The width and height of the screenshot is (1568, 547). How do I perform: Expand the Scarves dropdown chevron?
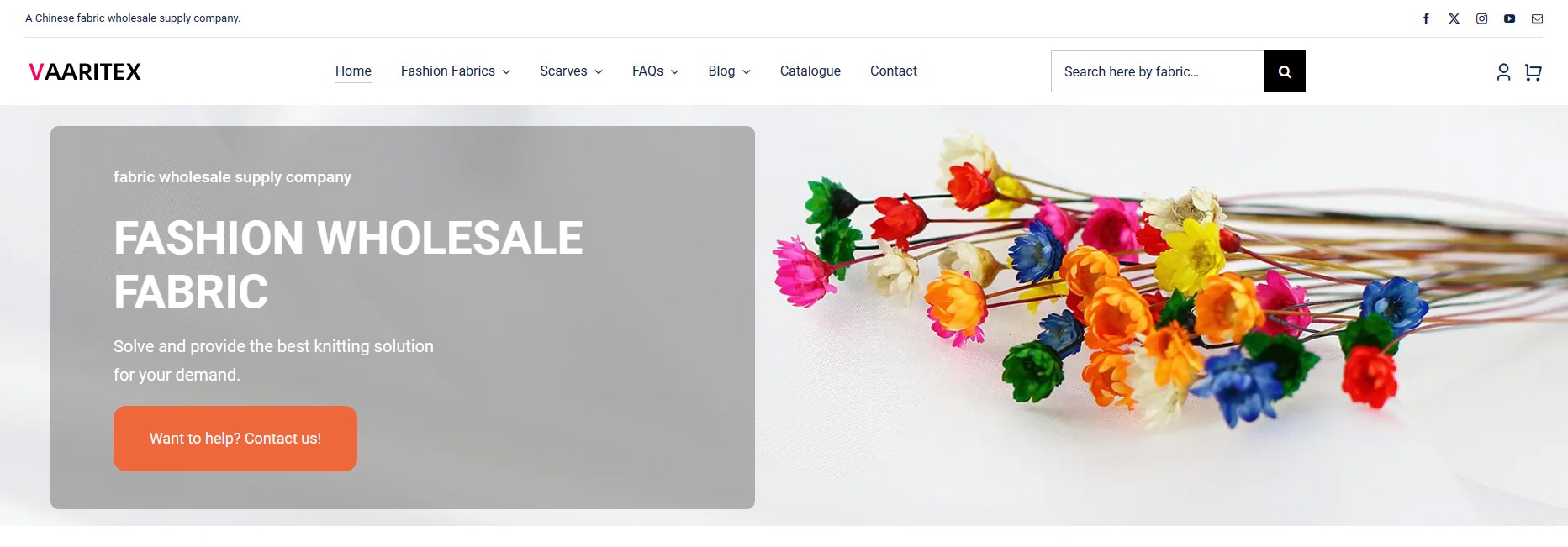coord(599,72)
